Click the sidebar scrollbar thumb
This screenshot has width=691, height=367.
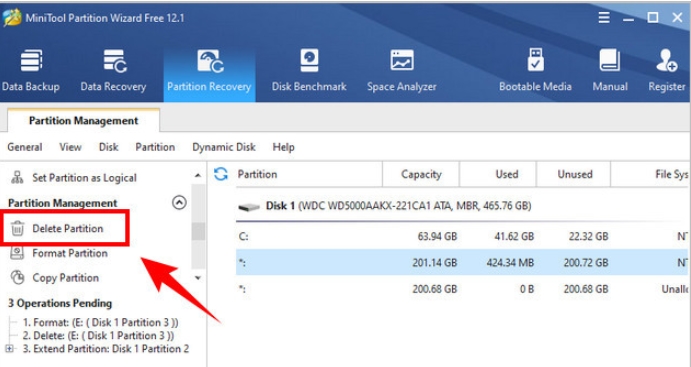[x=198, y=232]
